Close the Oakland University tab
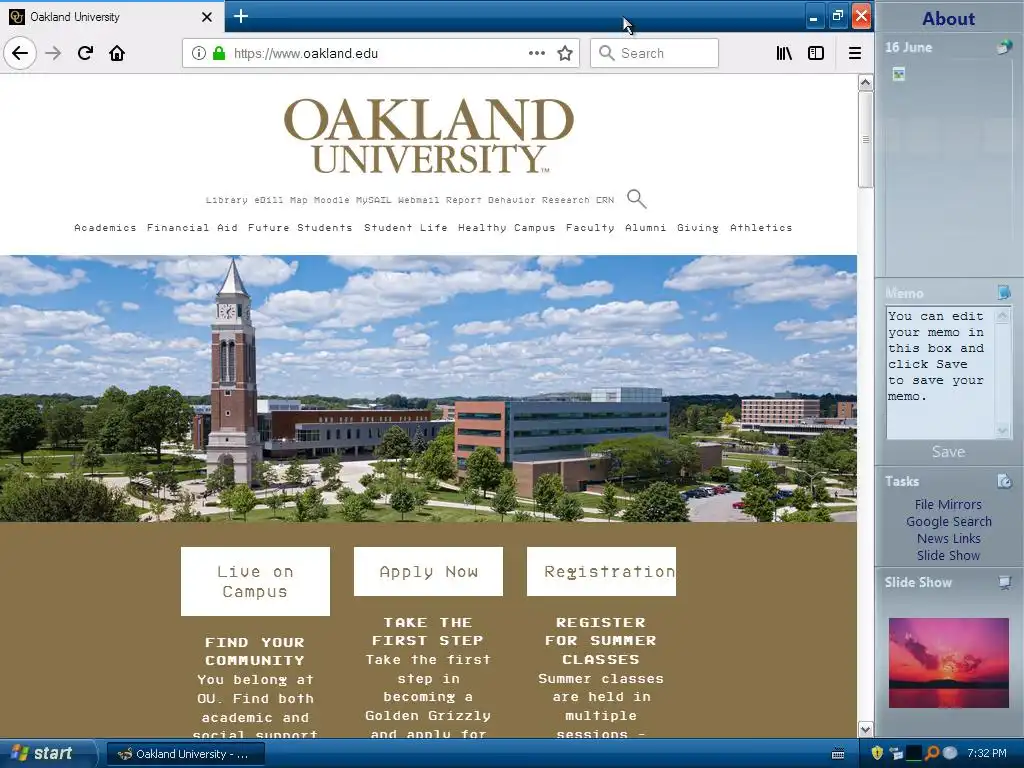The height and width of the screenshot is (768, 1024). coord(206,17)
